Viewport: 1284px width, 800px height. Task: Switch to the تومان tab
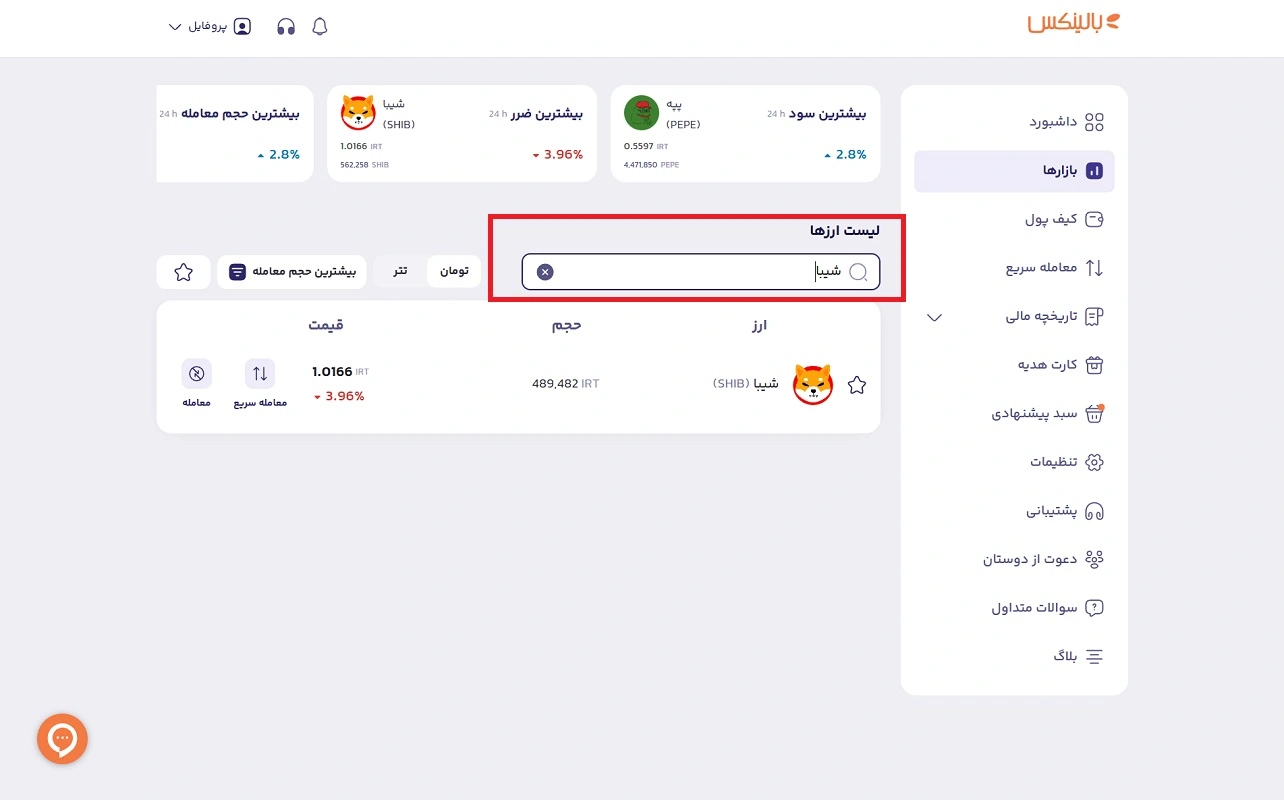454,270
